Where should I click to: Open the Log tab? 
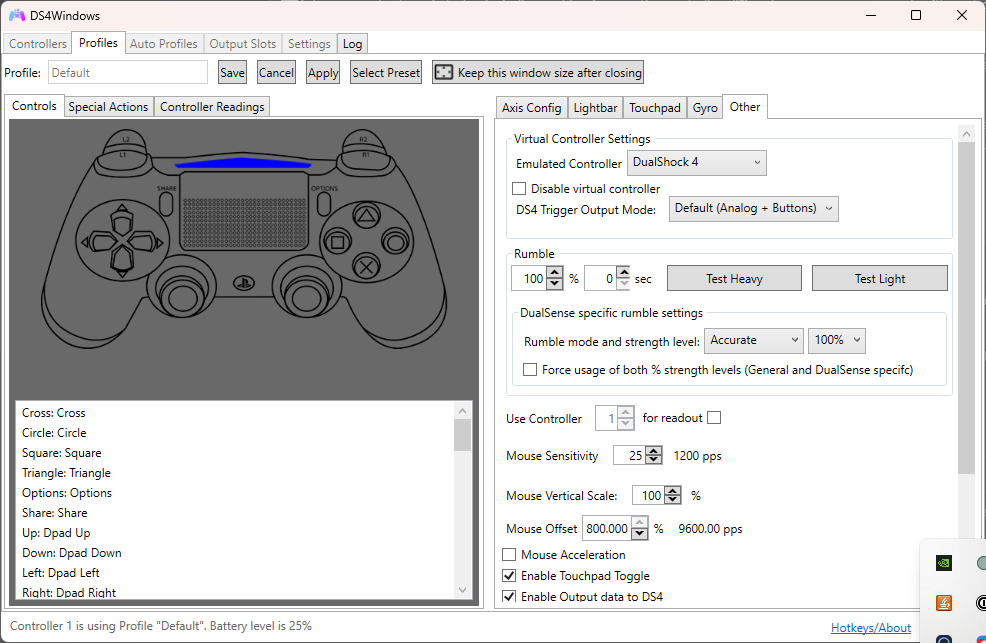pos(352,43)
